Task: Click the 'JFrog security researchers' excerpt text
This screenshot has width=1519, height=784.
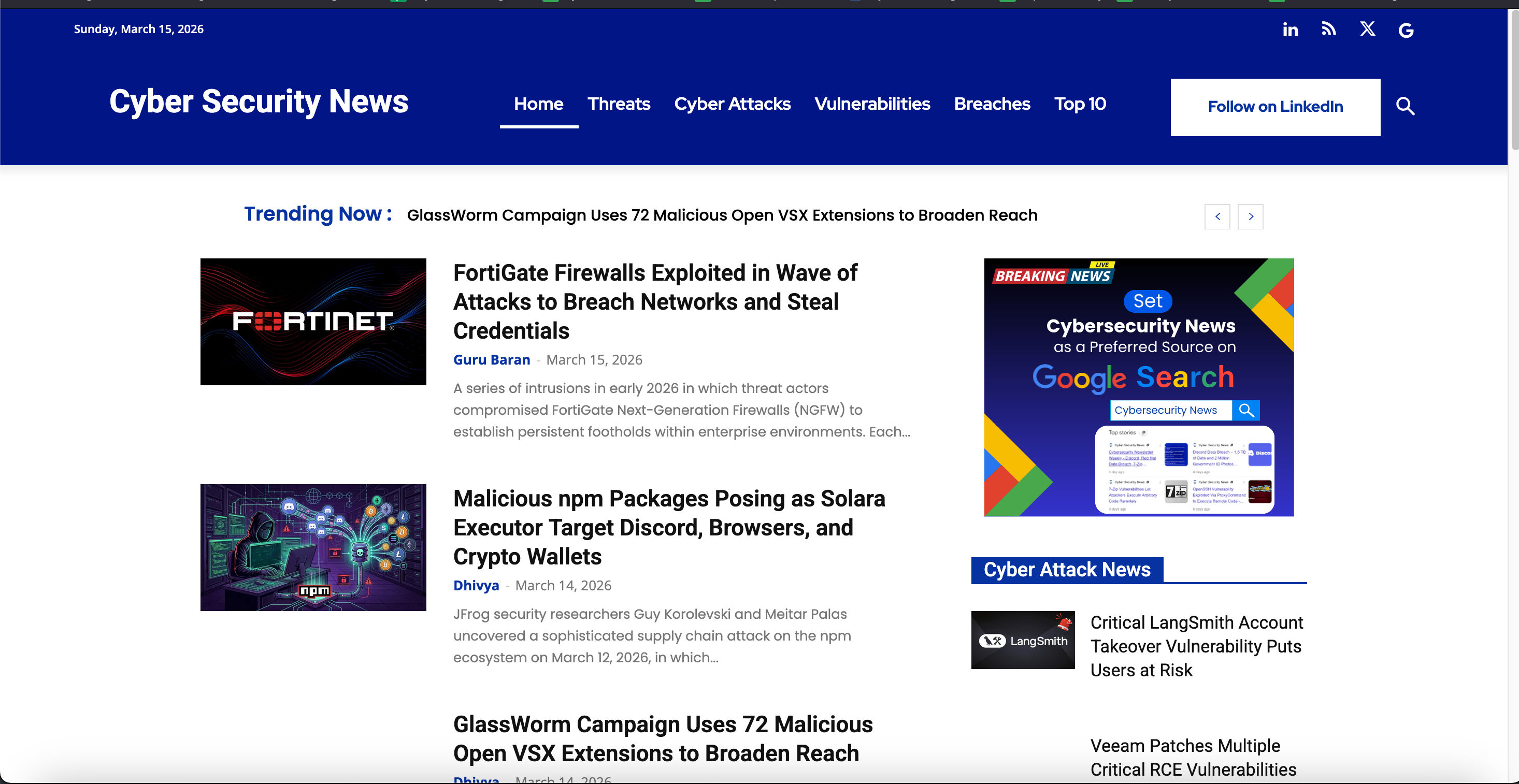Action: tap(652, 635)
